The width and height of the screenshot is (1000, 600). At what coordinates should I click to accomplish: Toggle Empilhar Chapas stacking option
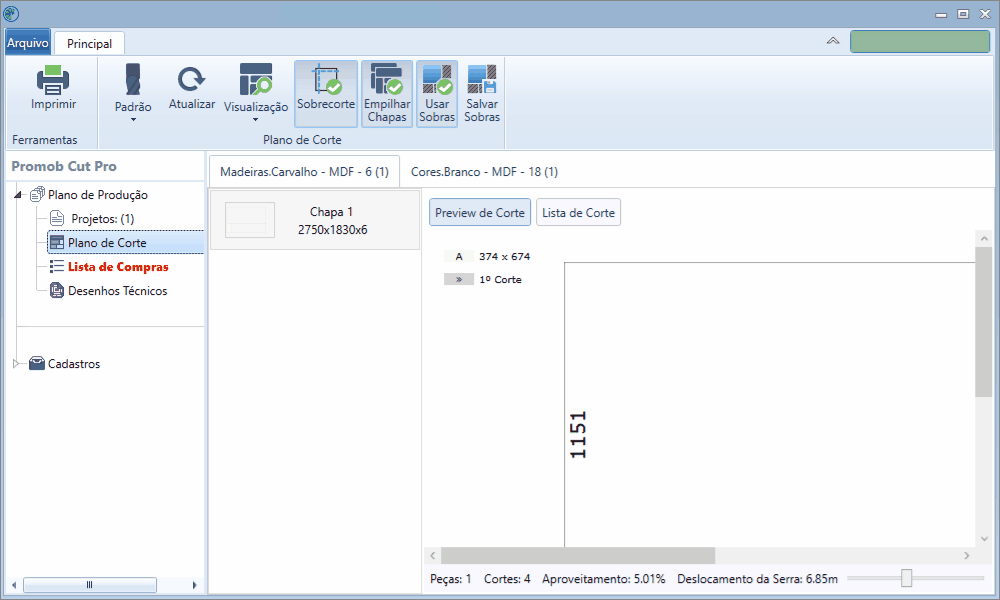pyautogui.click(x=387, y=94)
